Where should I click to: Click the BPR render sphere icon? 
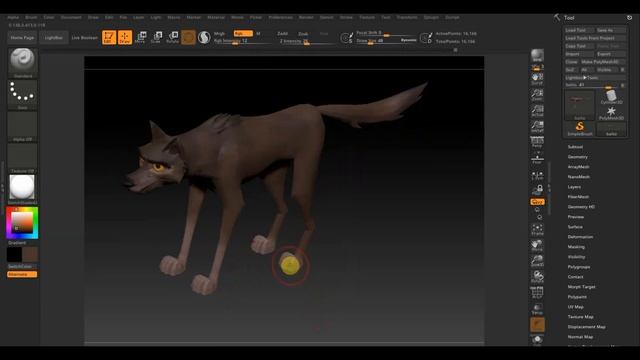(x=537, y=56)
